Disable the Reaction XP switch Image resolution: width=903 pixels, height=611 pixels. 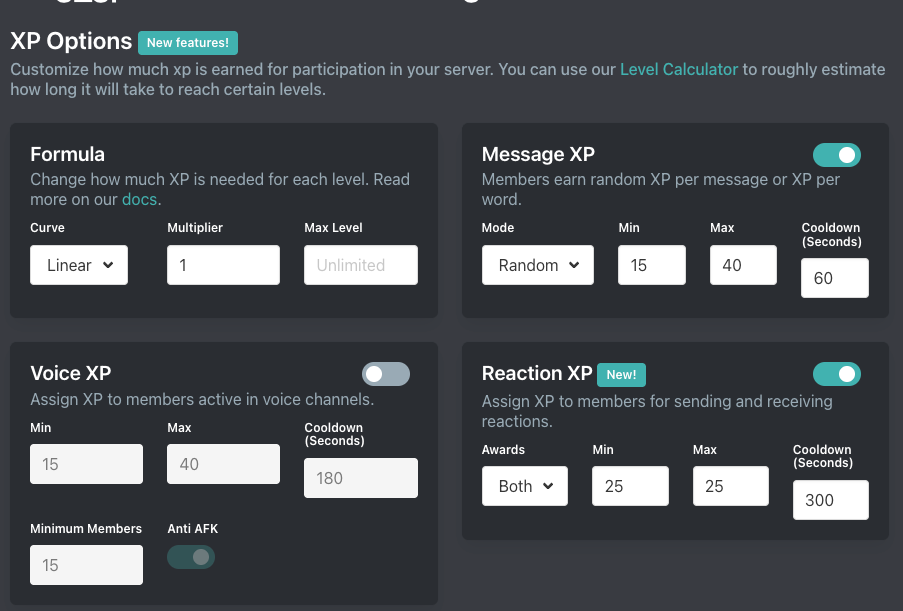pos(836,374)
